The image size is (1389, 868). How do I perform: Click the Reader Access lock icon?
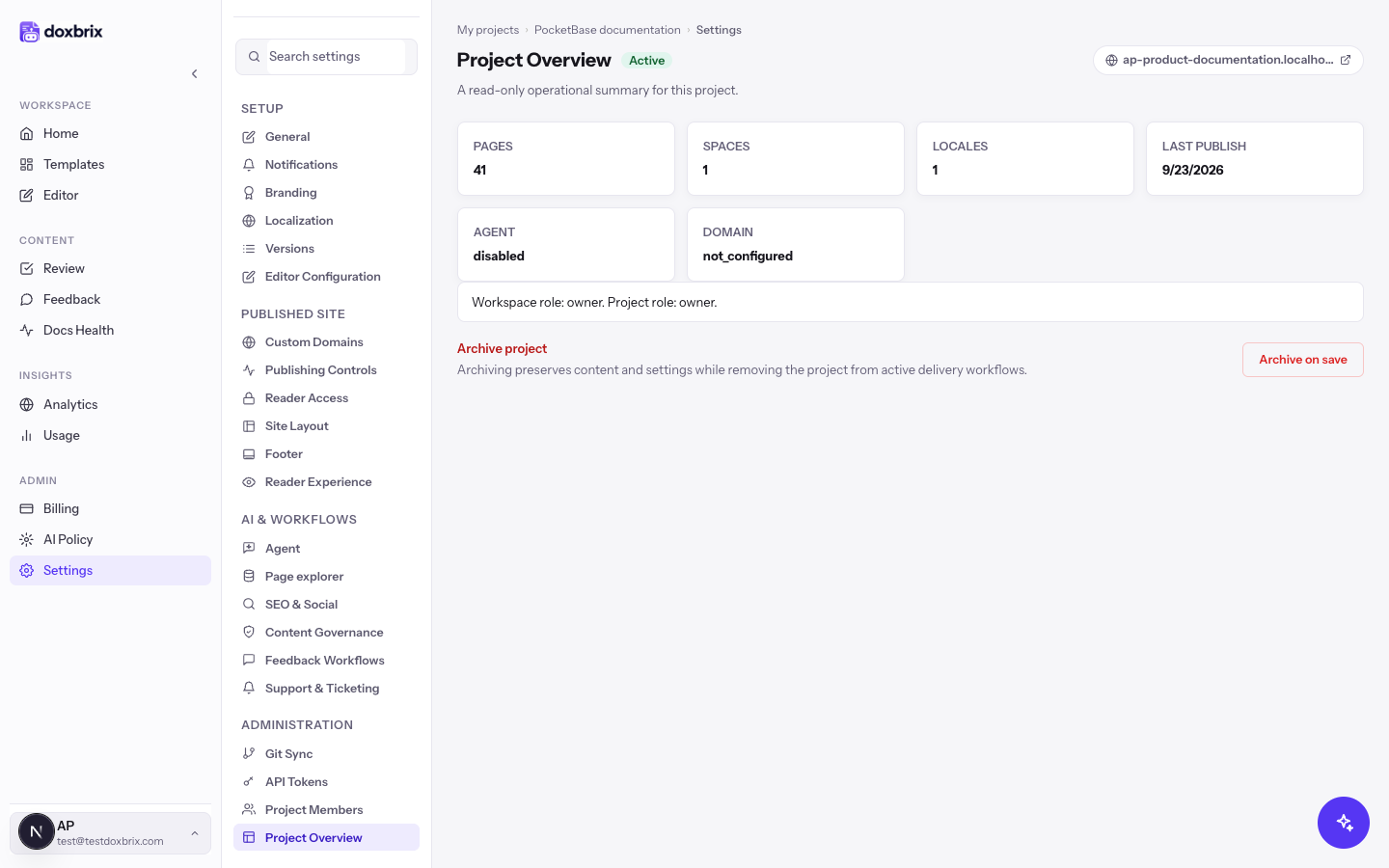249,398
